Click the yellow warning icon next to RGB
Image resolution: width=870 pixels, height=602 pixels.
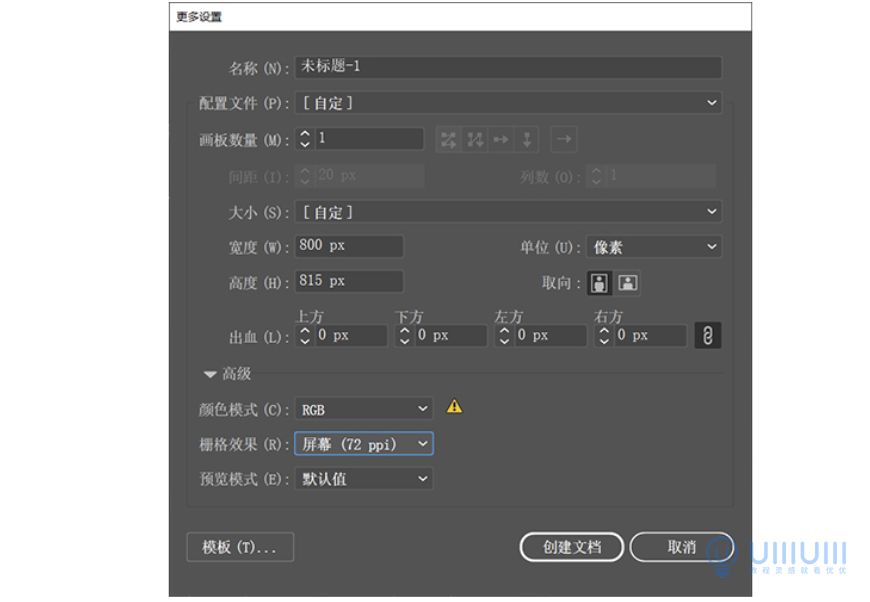click(x=455, y=408)
